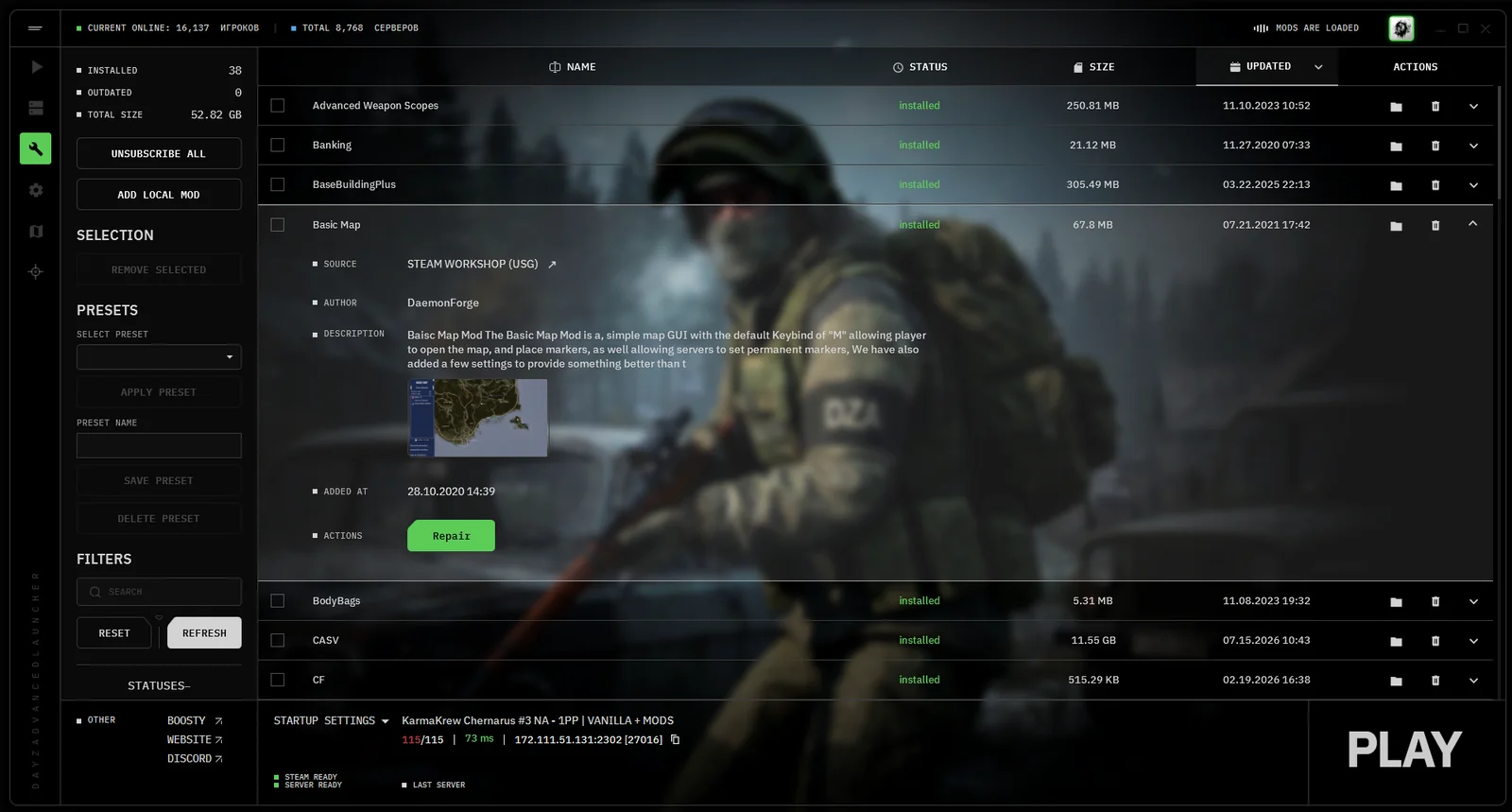
Task: Click the Preset Name input field
Action: (x=159, y=445)
